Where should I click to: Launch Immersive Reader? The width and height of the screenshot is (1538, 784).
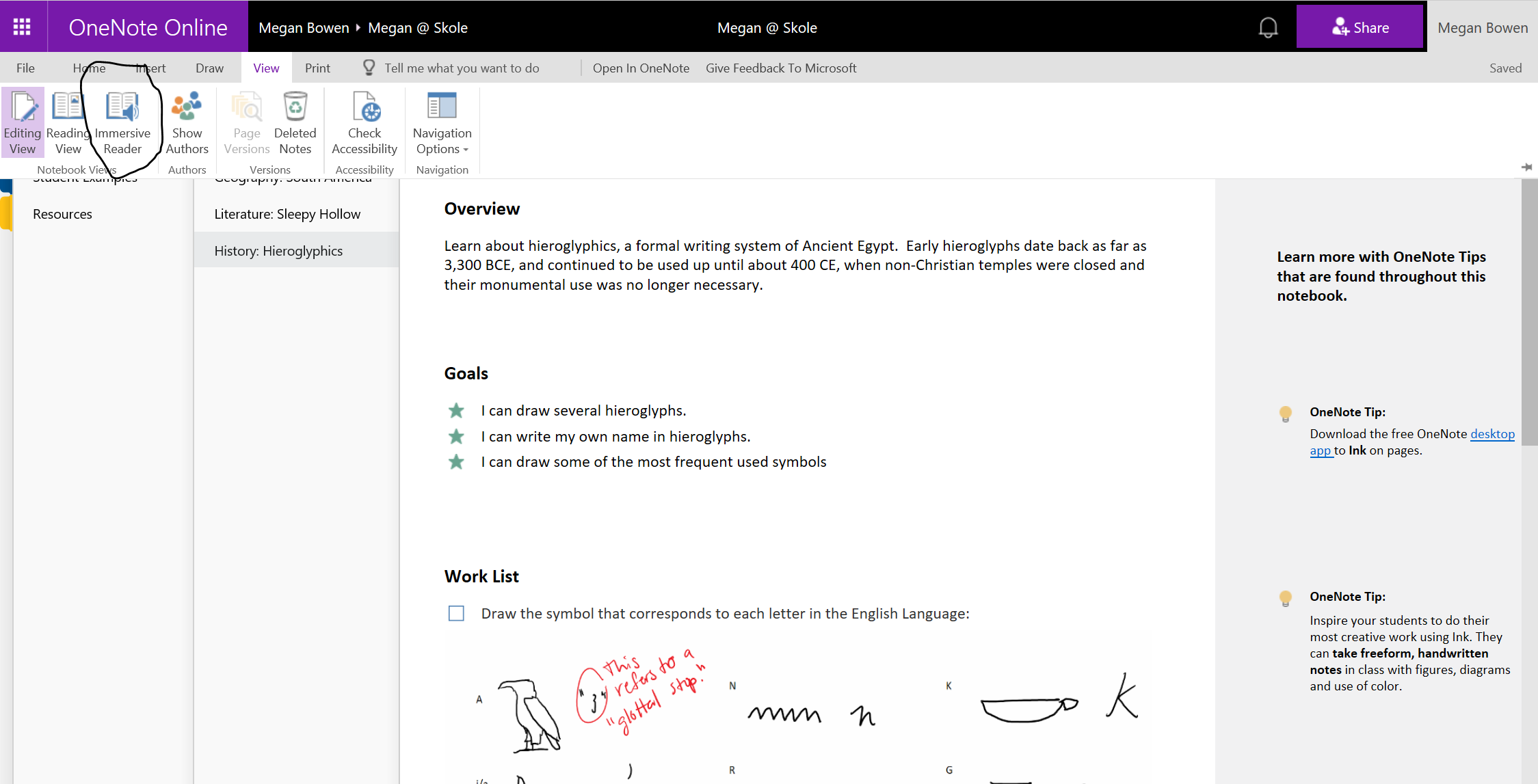(122, 123)
